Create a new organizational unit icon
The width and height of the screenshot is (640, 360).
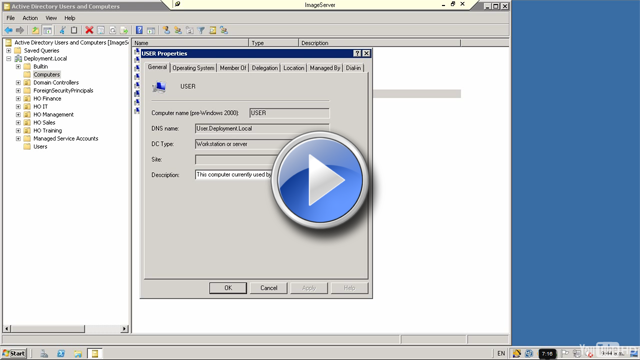coord(189,30)
